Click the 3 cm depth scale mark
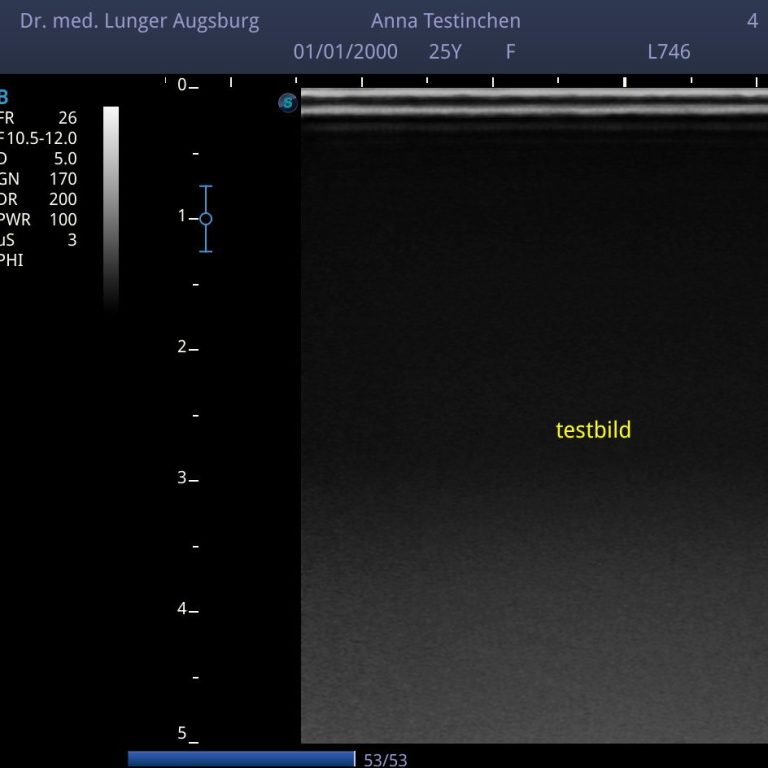The image size is (768, 768). click(x=187, y=478)
